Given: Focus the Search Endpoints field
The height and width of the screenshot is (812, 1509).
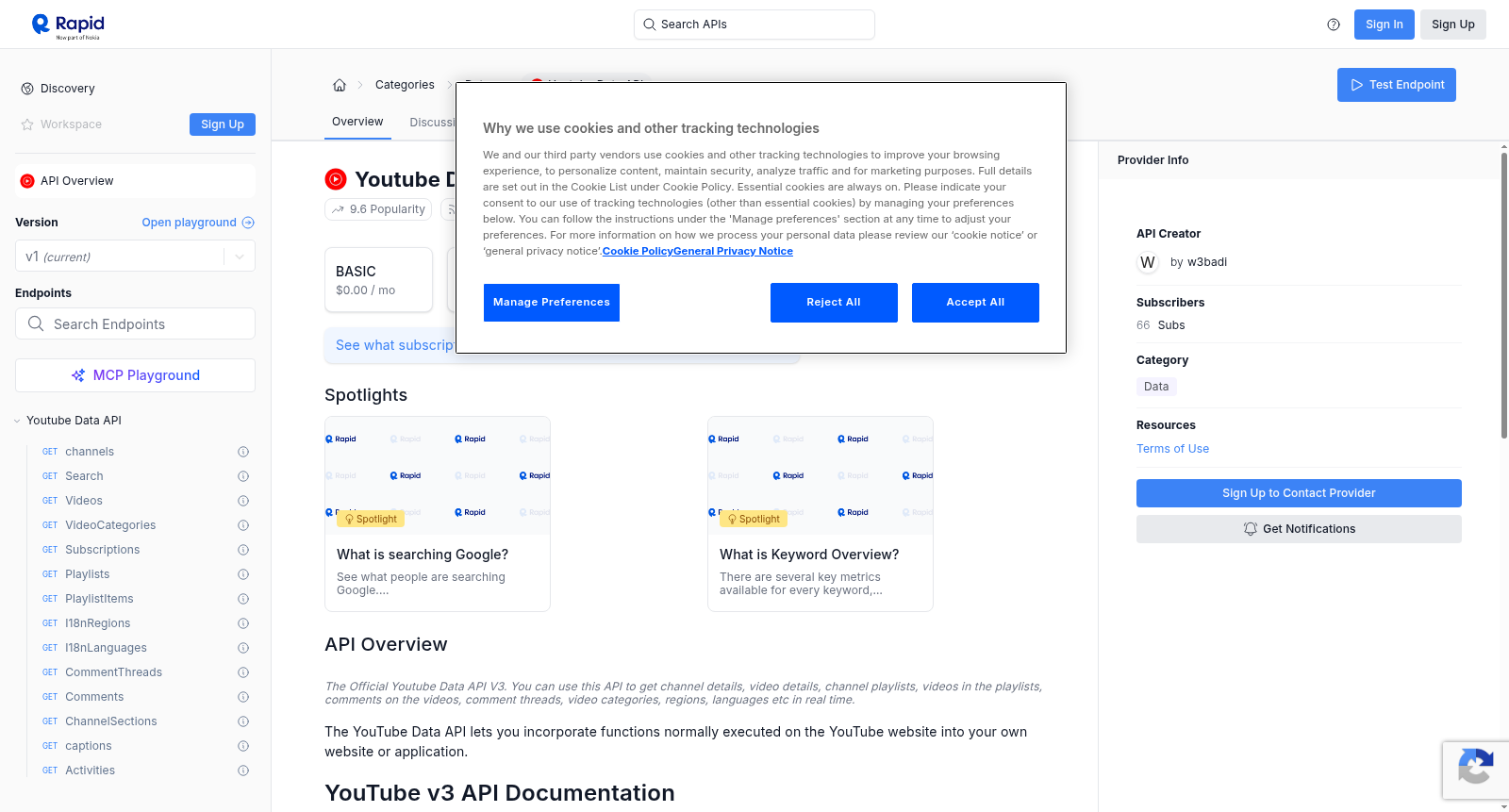Looking at the screenshot, I should (136, 323).
